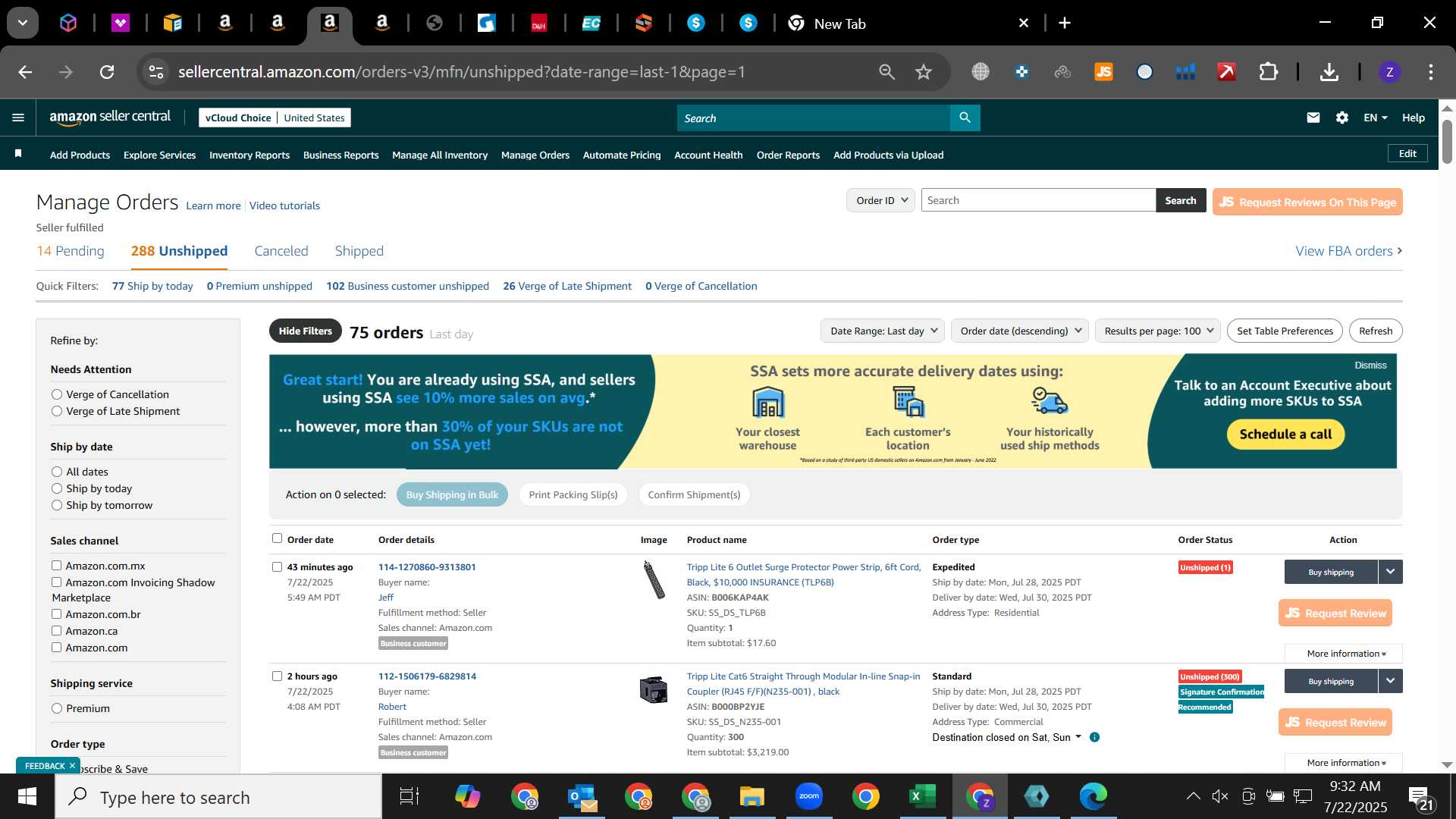The image size is (1456, 819).
Task: Click the browser zoom magnifier icon
Action: [x=886, y=72]
